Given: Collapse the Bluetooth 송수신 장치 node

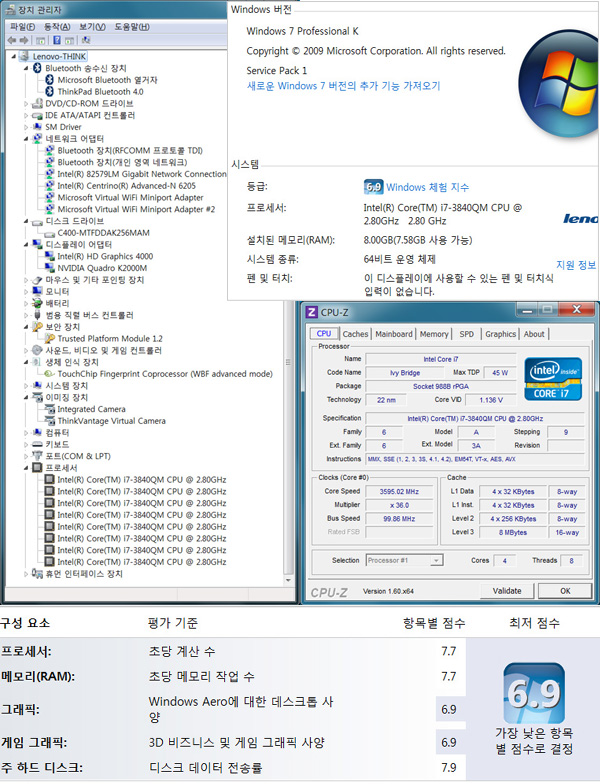Looking at the screenshot, I should [26, 68].
